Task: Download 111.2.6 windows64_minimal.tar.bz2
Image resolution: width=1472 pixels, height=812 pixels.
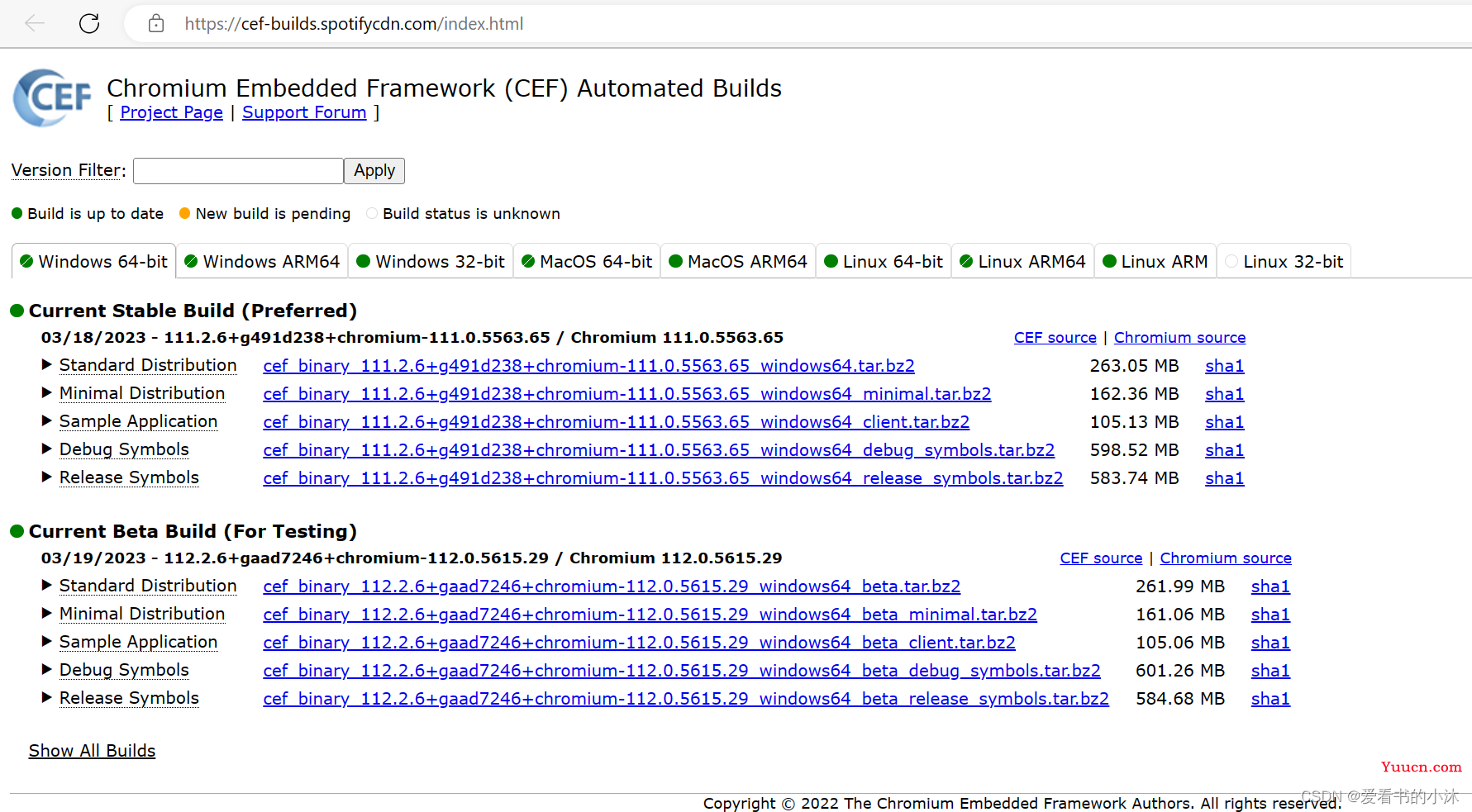Action: 627,394
